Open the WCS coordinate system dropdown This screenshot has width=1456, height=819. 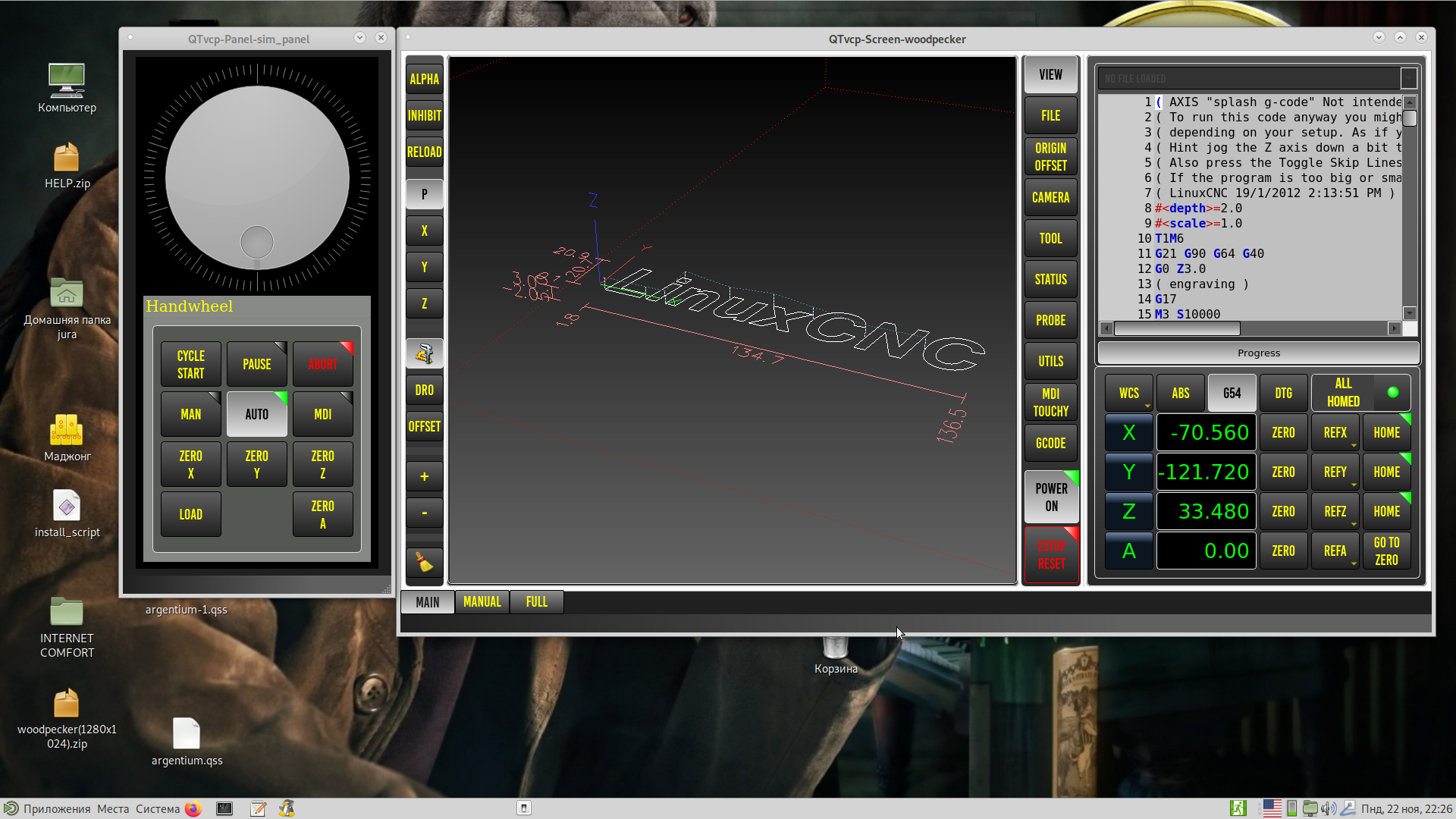pos(1128,393)
